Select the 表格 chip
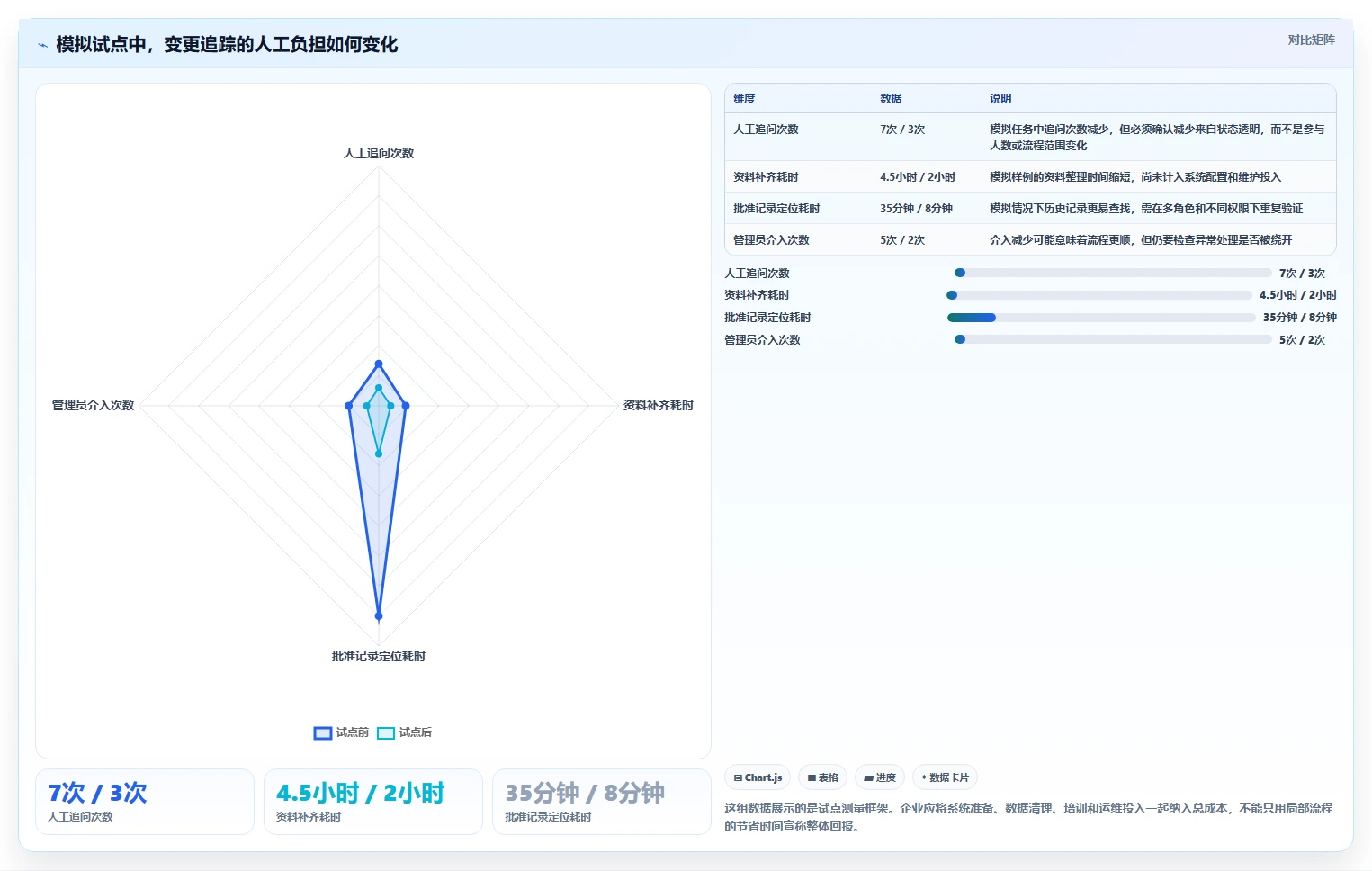1372x871 pixels. click(822, 777)
